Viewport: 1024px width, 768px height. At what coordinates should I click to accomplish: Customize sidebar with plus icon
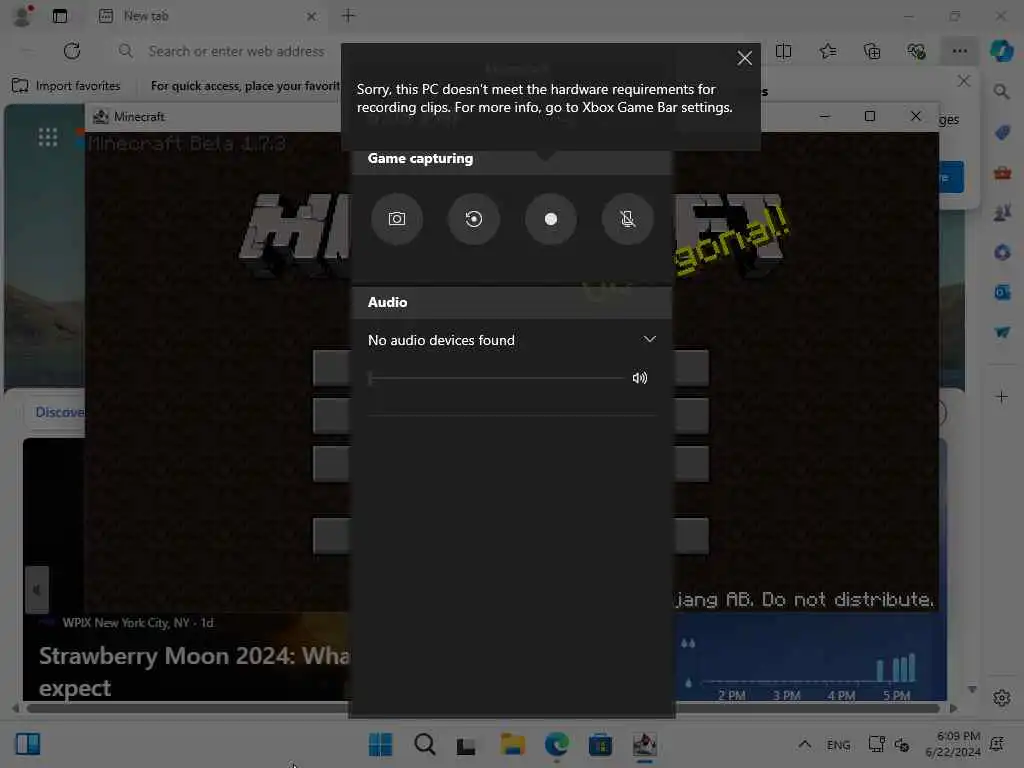pos(1001,397)
